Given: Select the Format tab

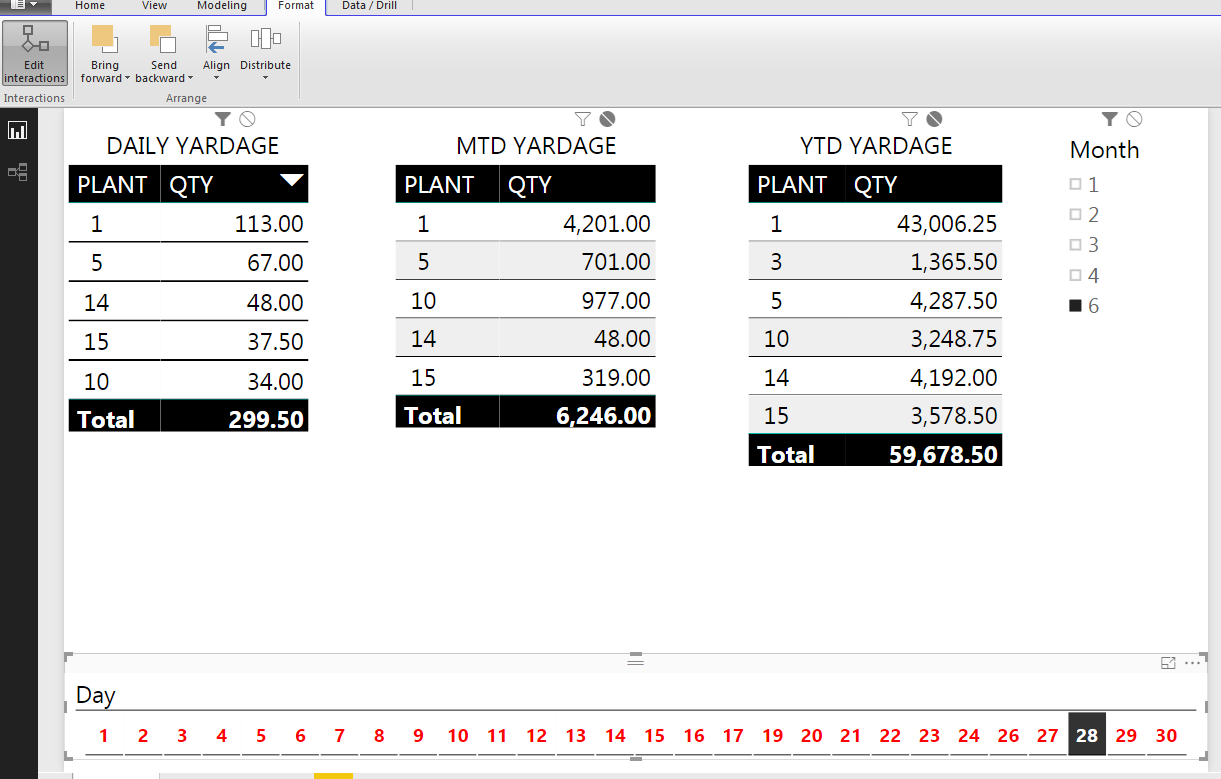Looking at the screenshot, I should [x=296, y=5].
